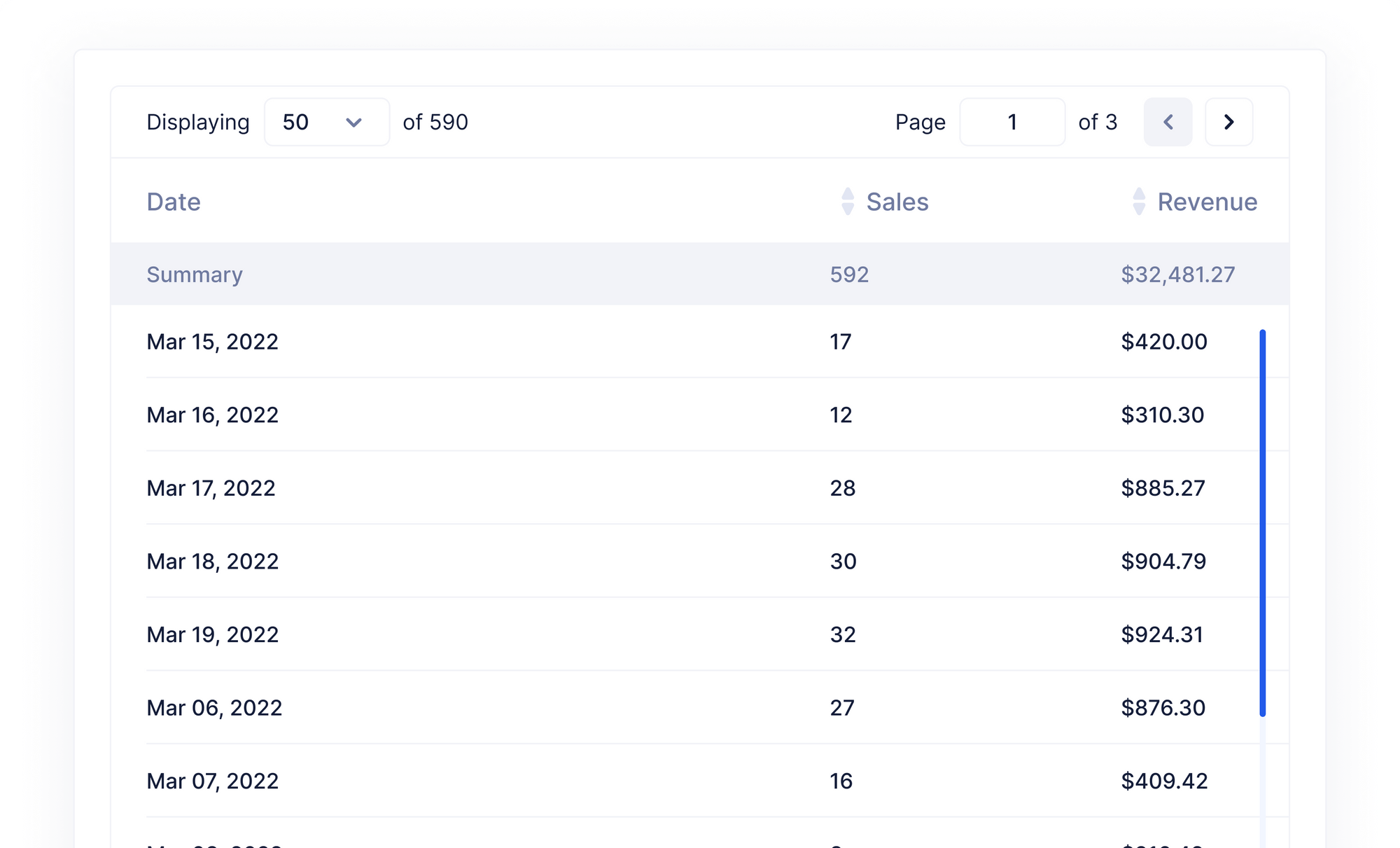The height and width of the screenshot is (848, 1400).
Task: Navigate forward using the pagination arrow
Action: pyautogui.click(x=1229, y=122)
